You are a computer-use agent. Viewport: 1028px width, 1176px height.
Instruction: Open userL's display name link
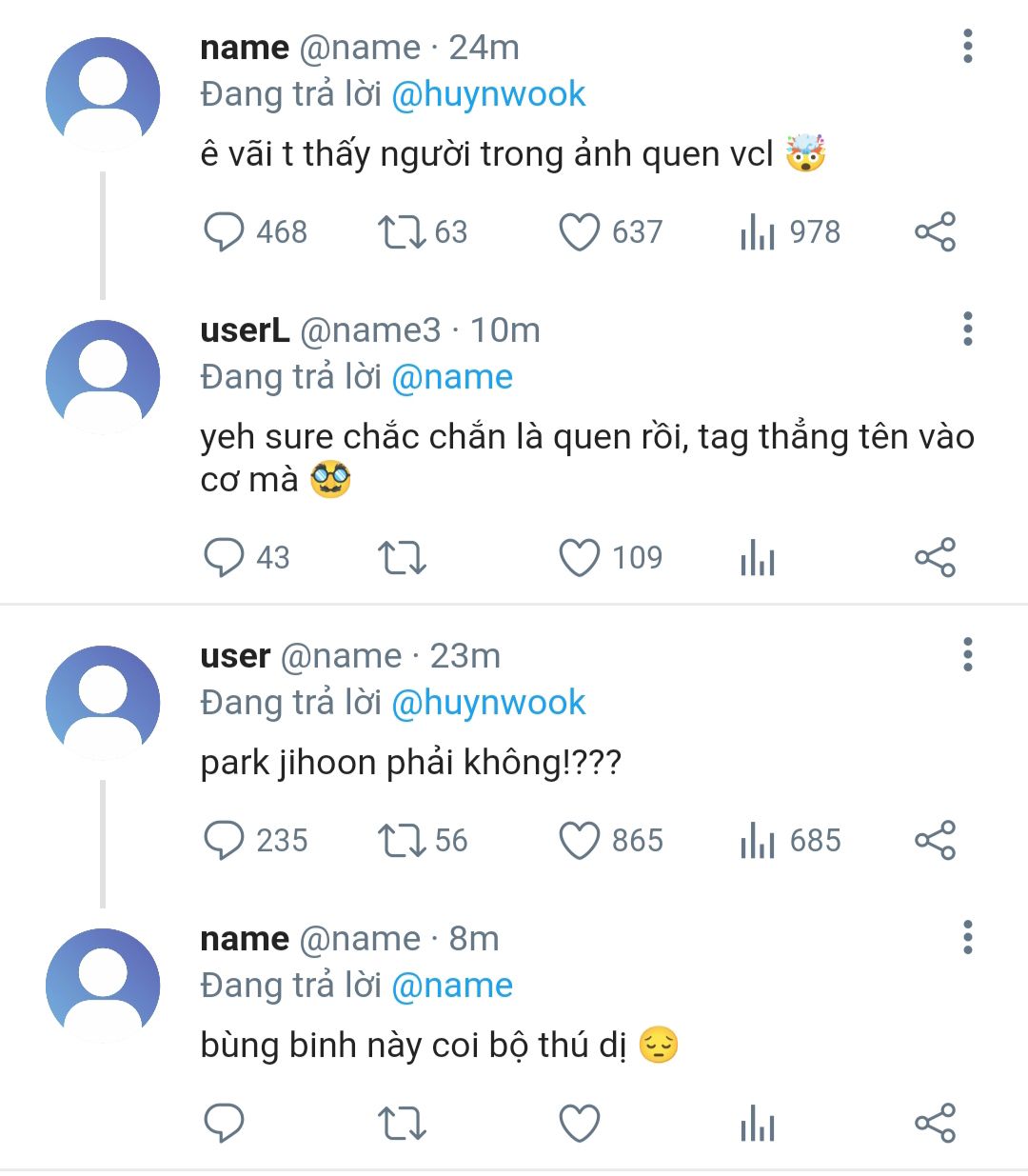[x=245, y=330]
